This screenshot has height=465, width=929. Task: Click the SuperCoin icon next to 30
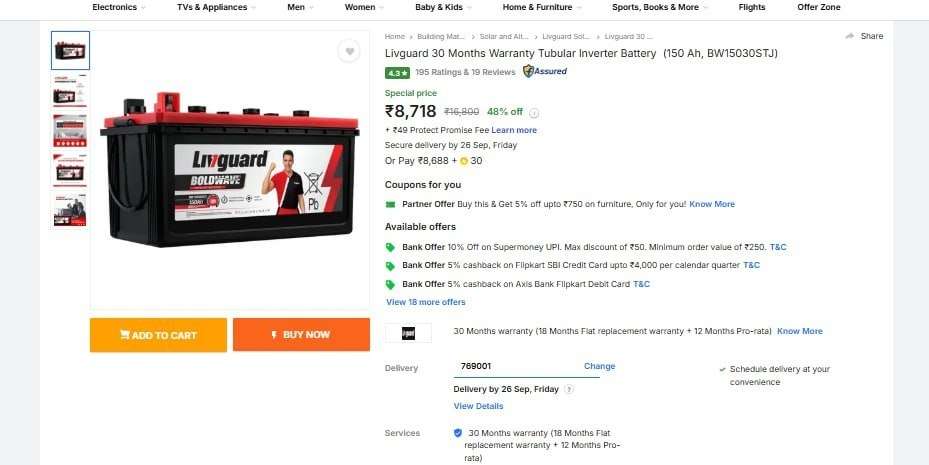[464, 161]
